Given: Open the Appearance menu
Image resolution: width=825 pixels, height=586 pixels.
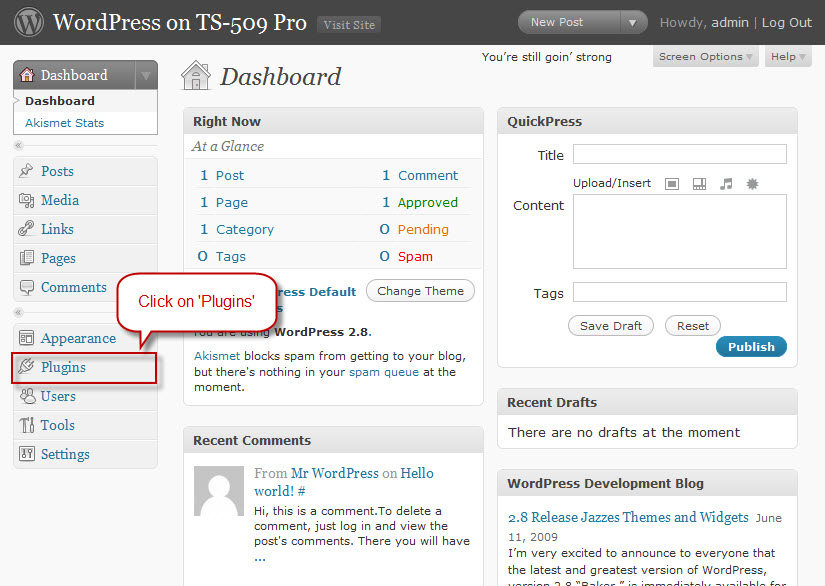Looking at the screenshot, I should (78, 338).
